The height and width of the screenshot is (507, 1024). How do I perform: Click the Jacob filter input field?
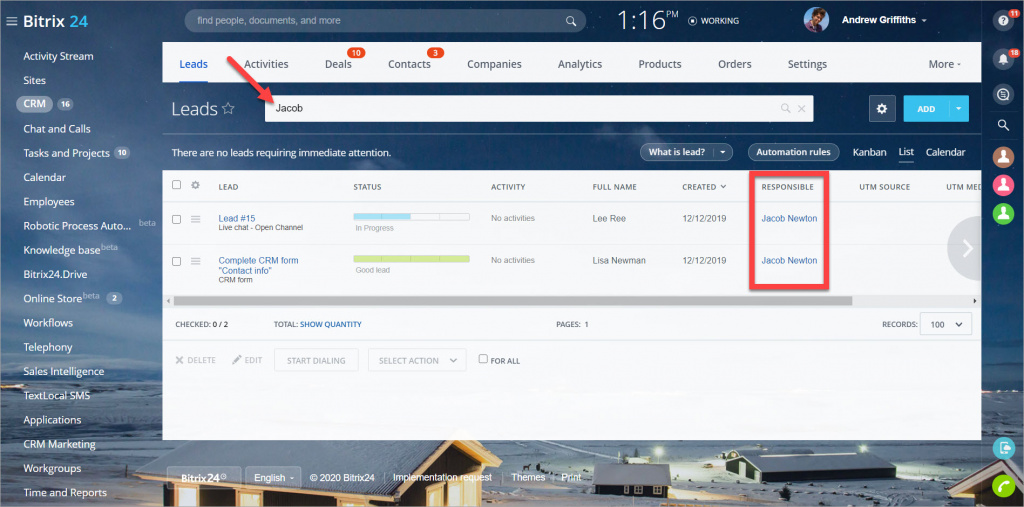pos(539,108)
